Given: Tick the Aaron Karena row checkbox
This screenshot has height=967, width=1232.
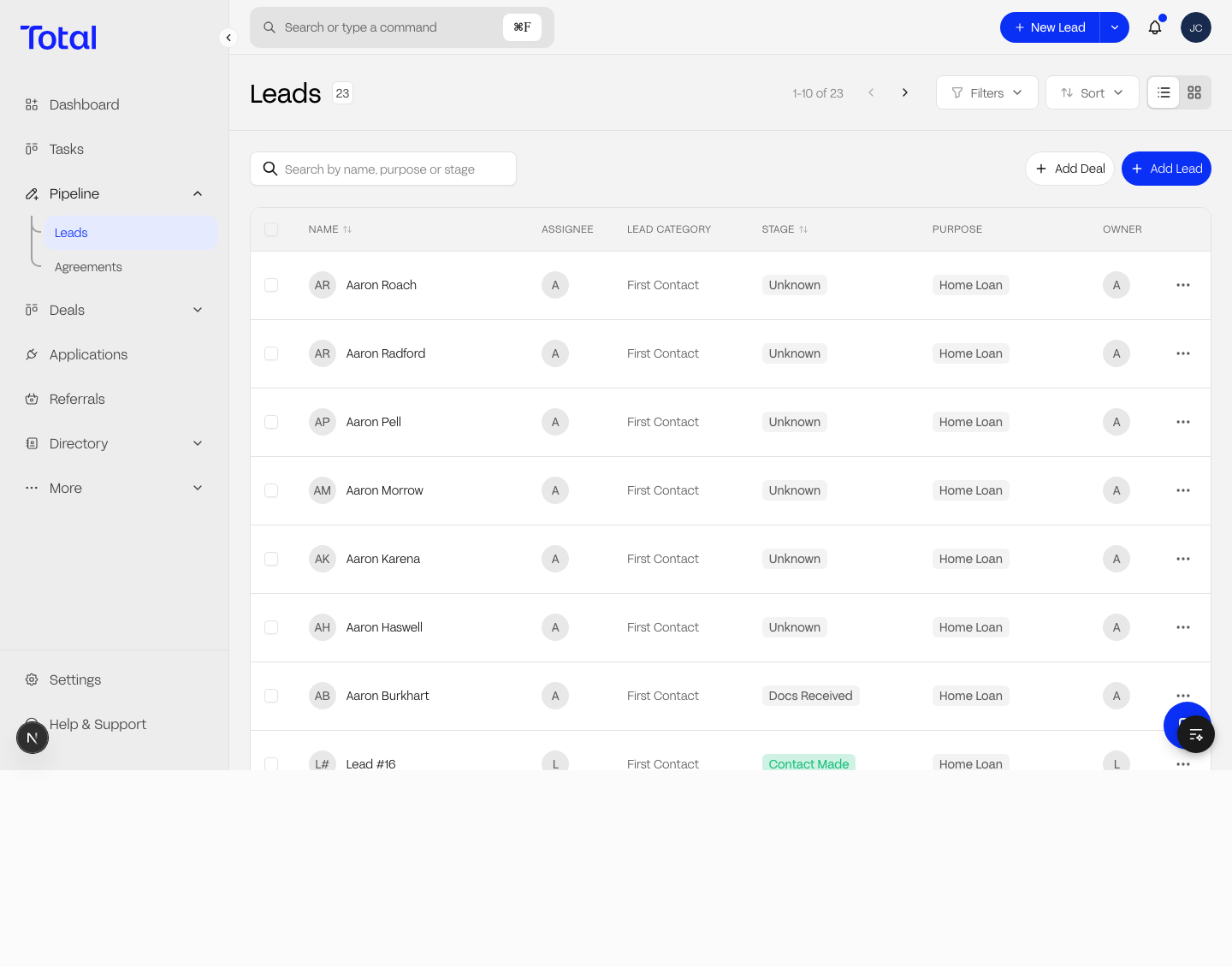Looking at the screenshot, I should click(271, 559).
